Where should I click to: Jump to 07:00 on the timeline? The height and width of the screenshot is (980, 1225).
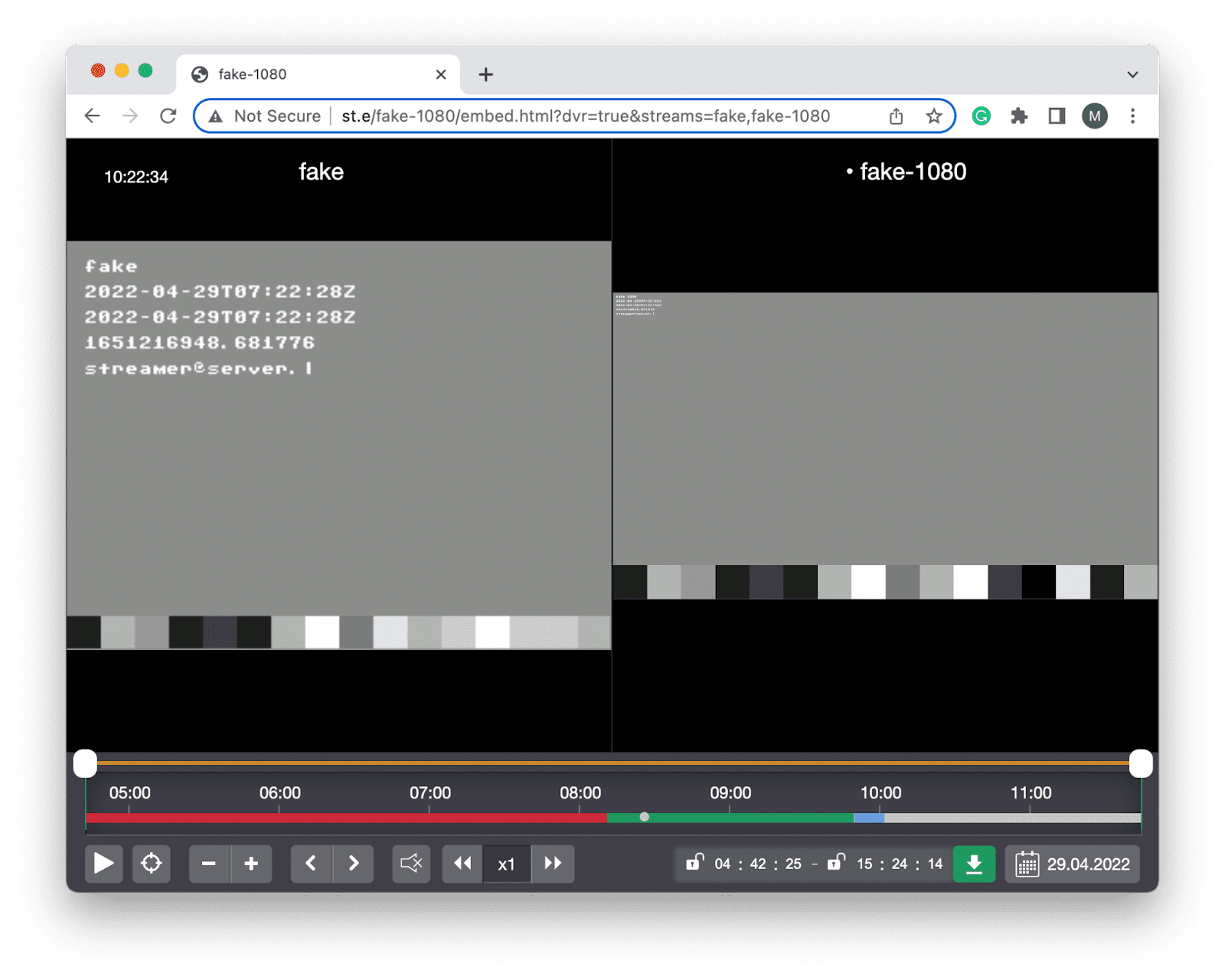(x=430, y=793)
